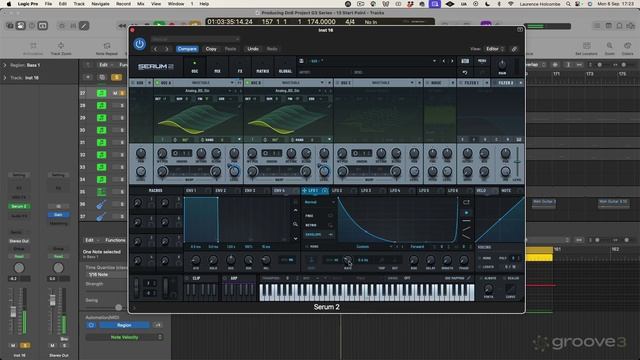Expand the Region: Bass 1 inspector

coord(5,65)
